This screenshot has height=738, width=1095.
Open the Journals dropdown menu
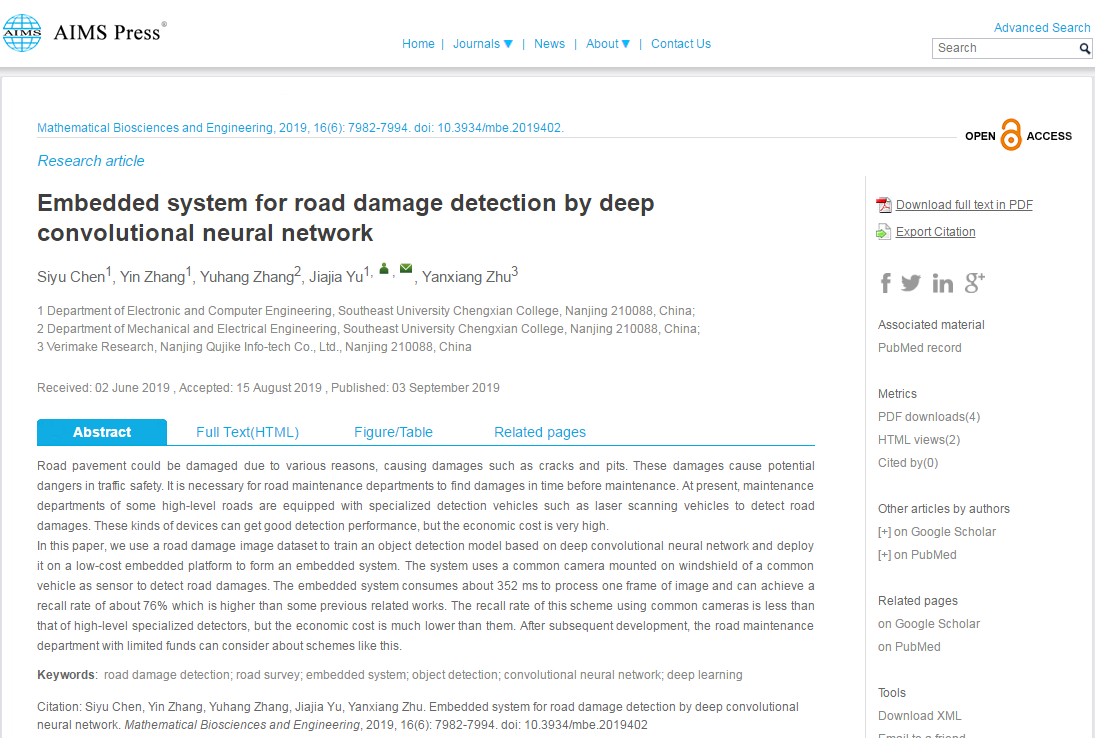pos(483,44)
